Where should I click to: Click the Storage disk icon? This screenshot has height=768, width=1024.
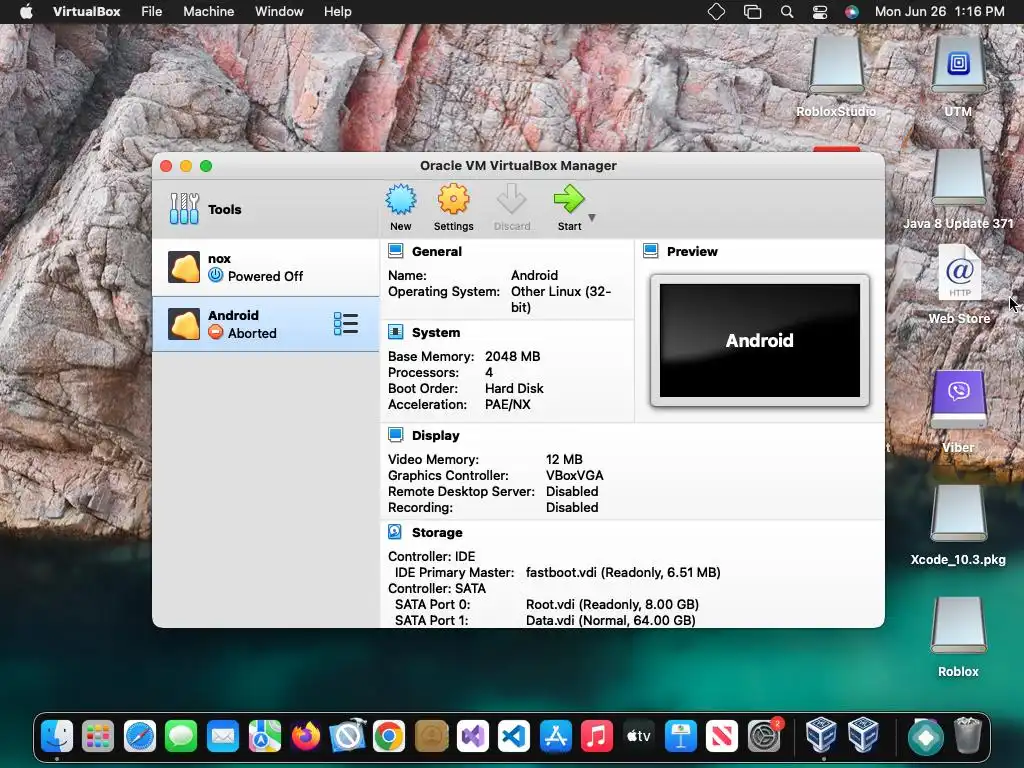click(395, 532)
